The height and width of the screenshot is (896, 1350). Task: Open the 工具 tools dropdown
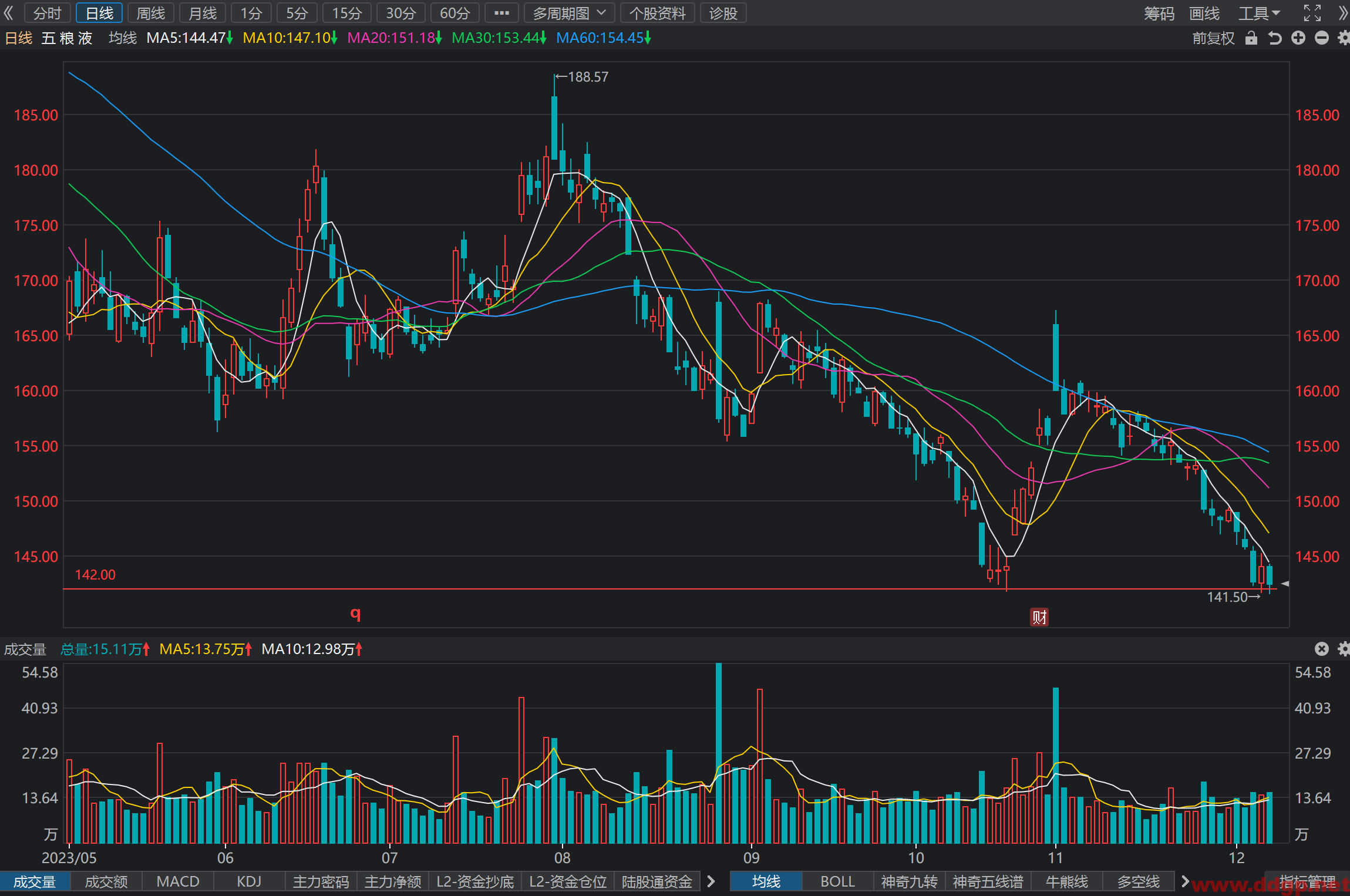[1259, 13]
